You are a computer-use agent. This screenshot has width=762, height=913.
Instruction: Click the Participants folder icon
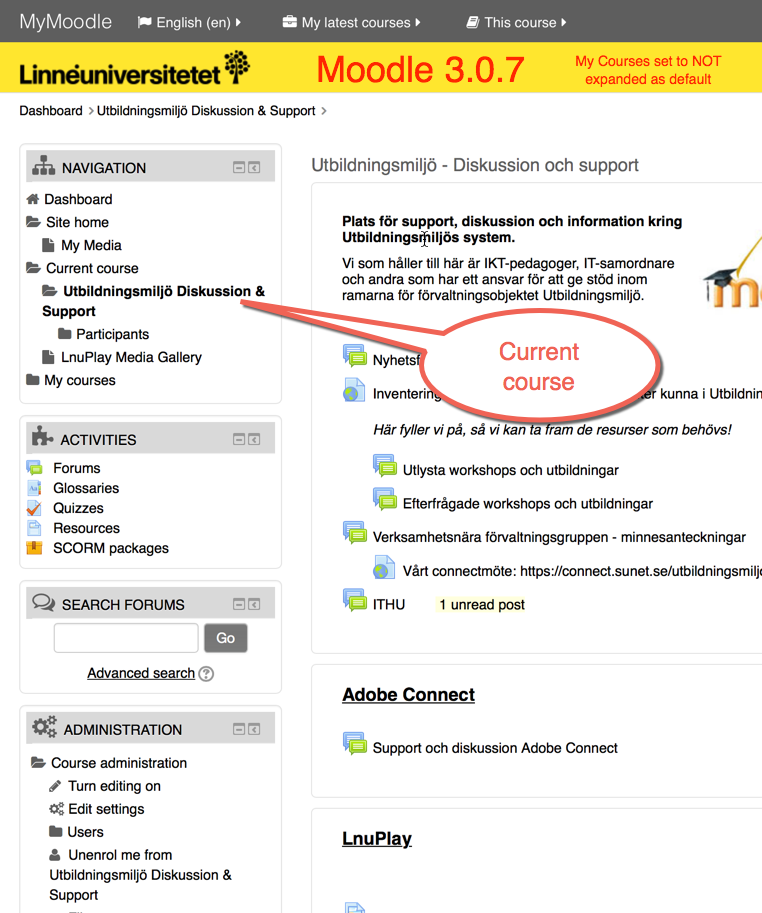pos(65,334)
